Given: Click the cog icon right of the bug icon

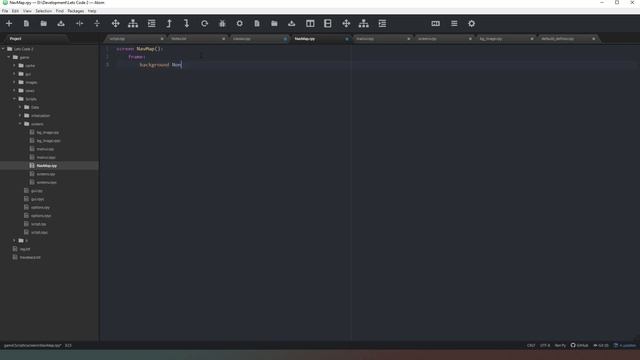Looking at the screenshot, I should [240, 24].
